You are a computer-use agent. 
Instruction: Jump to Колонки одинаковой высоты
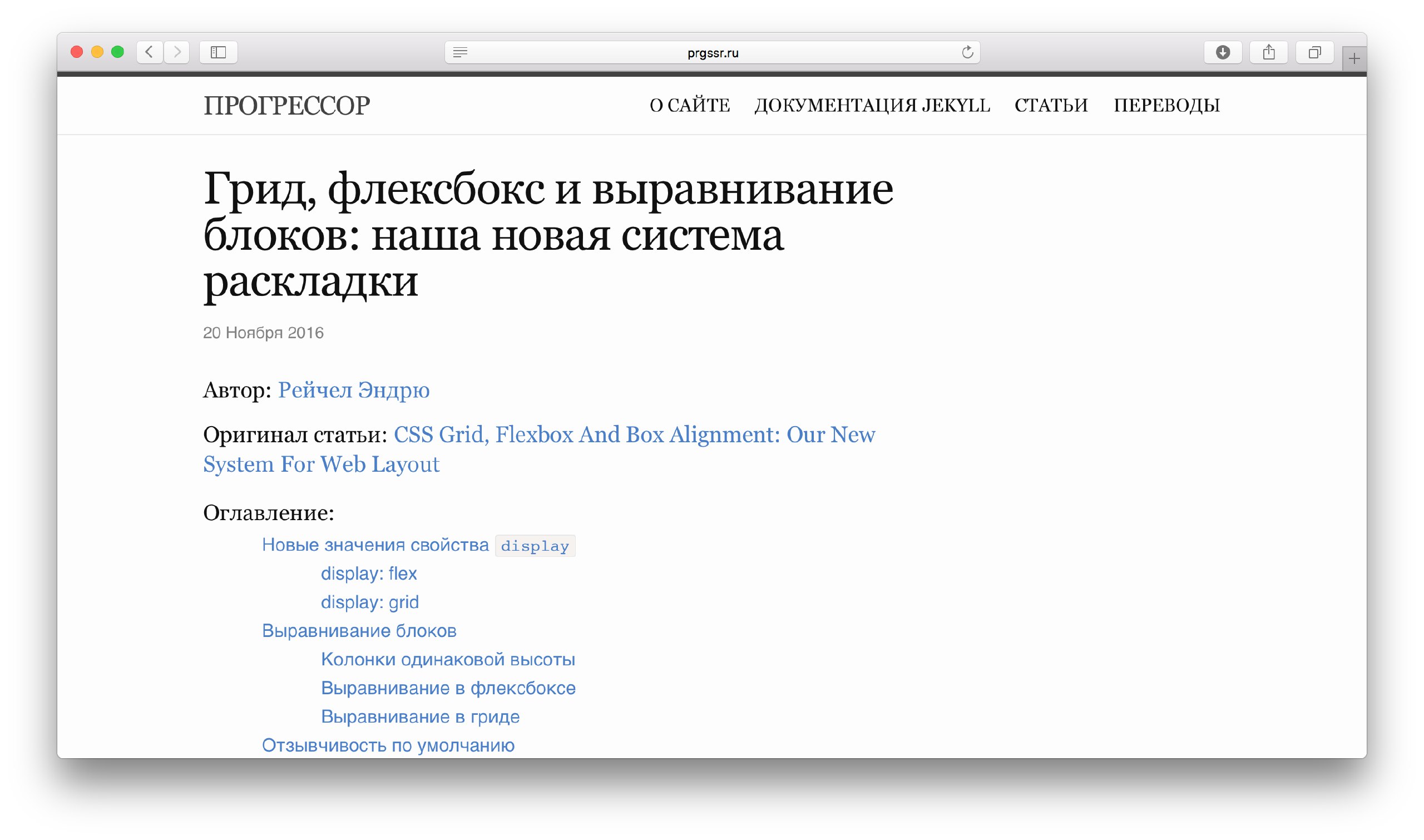448,659
